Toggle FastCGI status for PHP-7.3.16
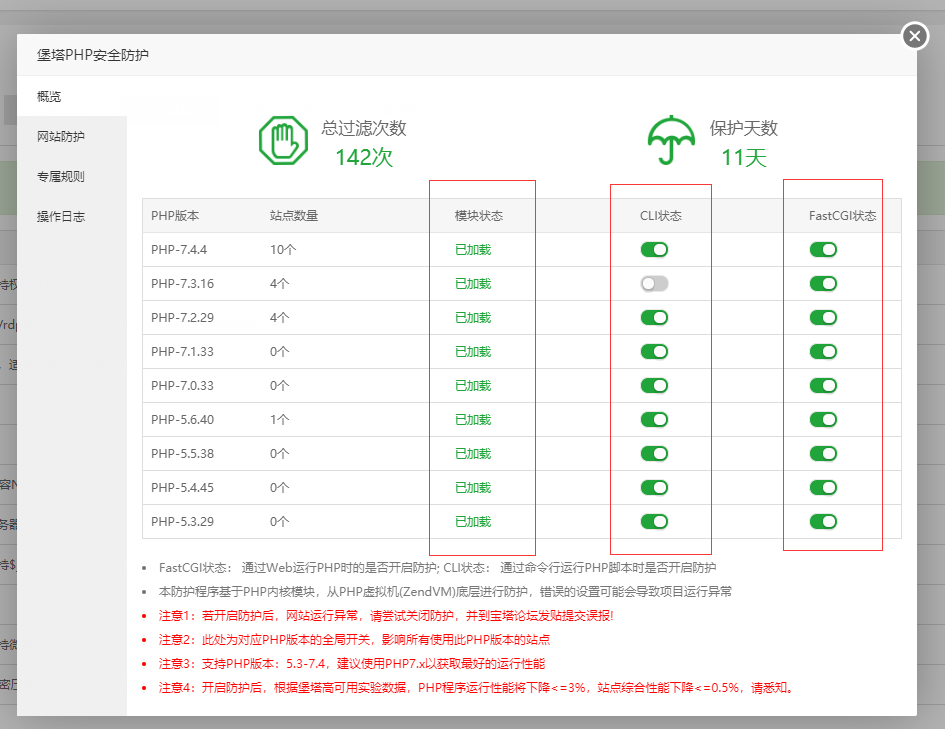The width and height of the screenshot is (945, 729). tap(823, 284)
